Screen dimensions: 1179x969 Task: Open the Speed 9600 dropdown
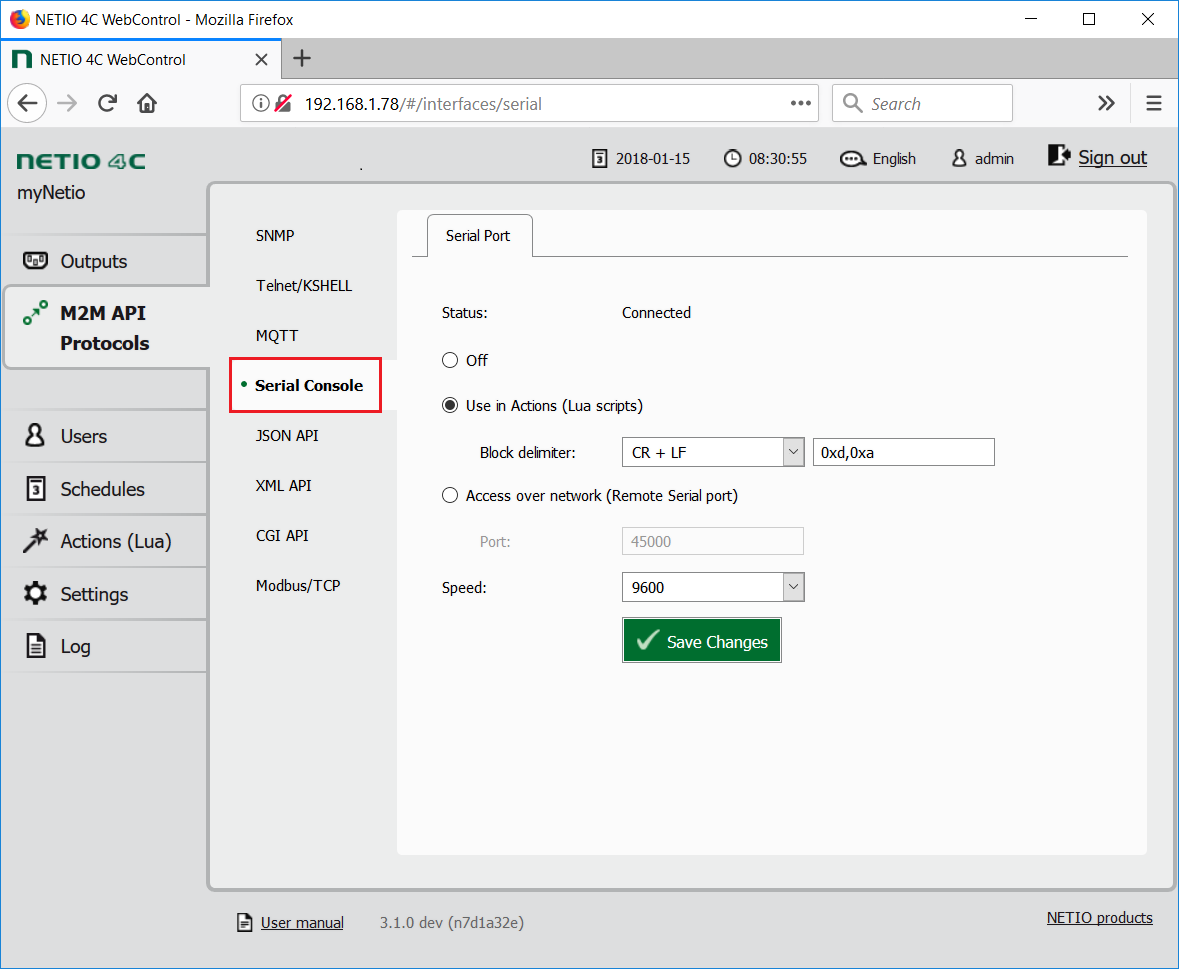point(713,587)
